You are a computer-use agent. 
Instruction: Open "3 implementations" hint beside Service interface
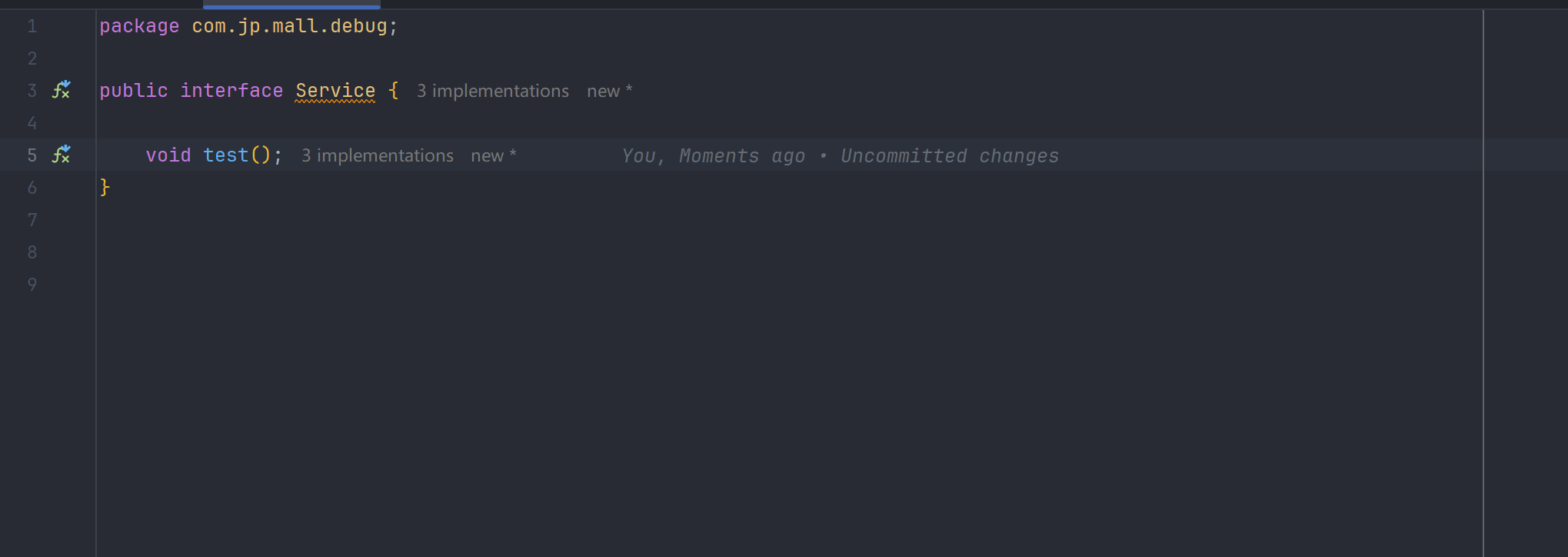(x=492, y=91)
